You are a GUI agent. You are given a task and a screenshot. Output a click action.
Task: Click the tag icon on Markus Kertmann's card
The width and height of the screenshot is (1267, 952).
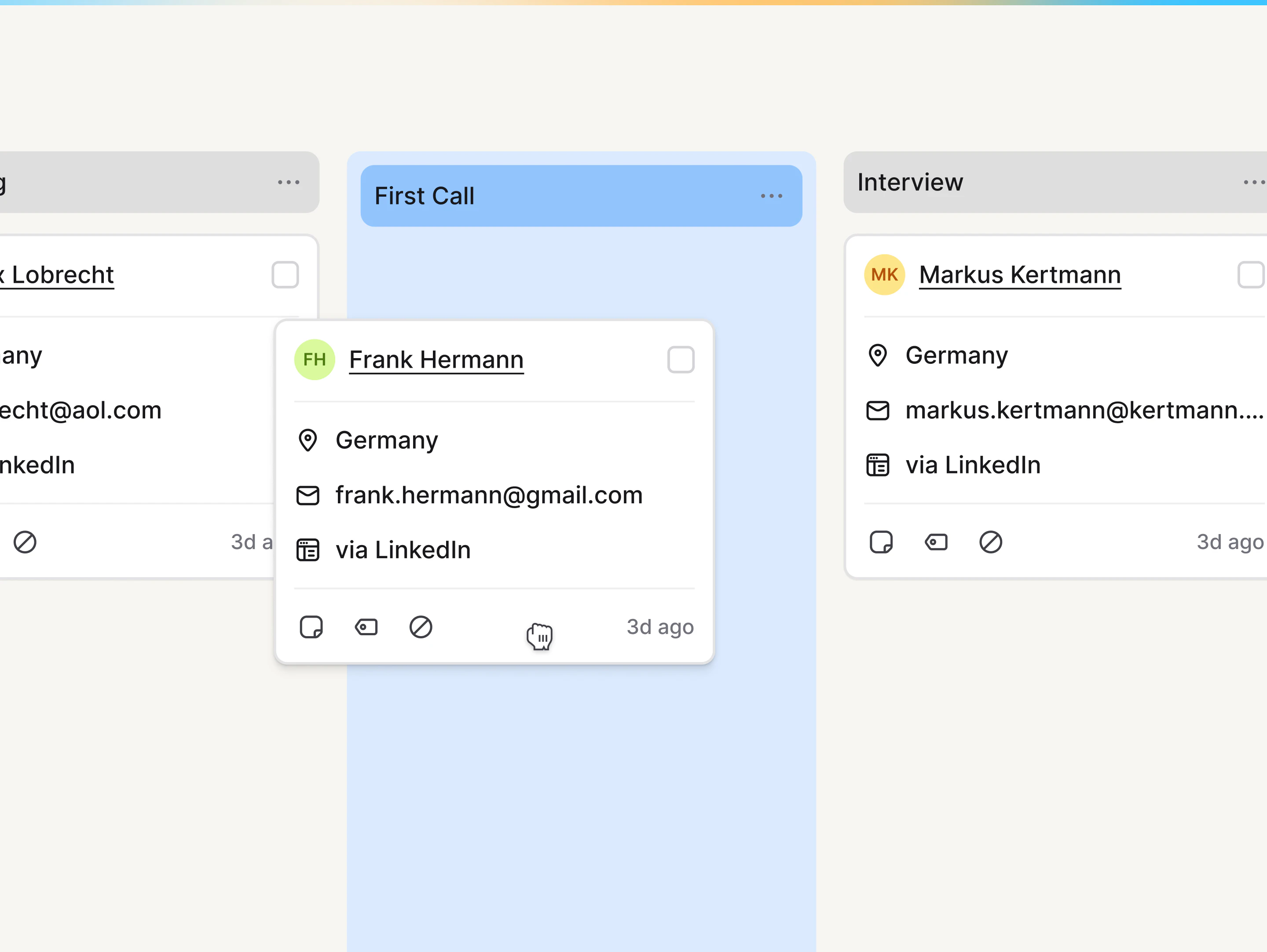pos(936,542)
